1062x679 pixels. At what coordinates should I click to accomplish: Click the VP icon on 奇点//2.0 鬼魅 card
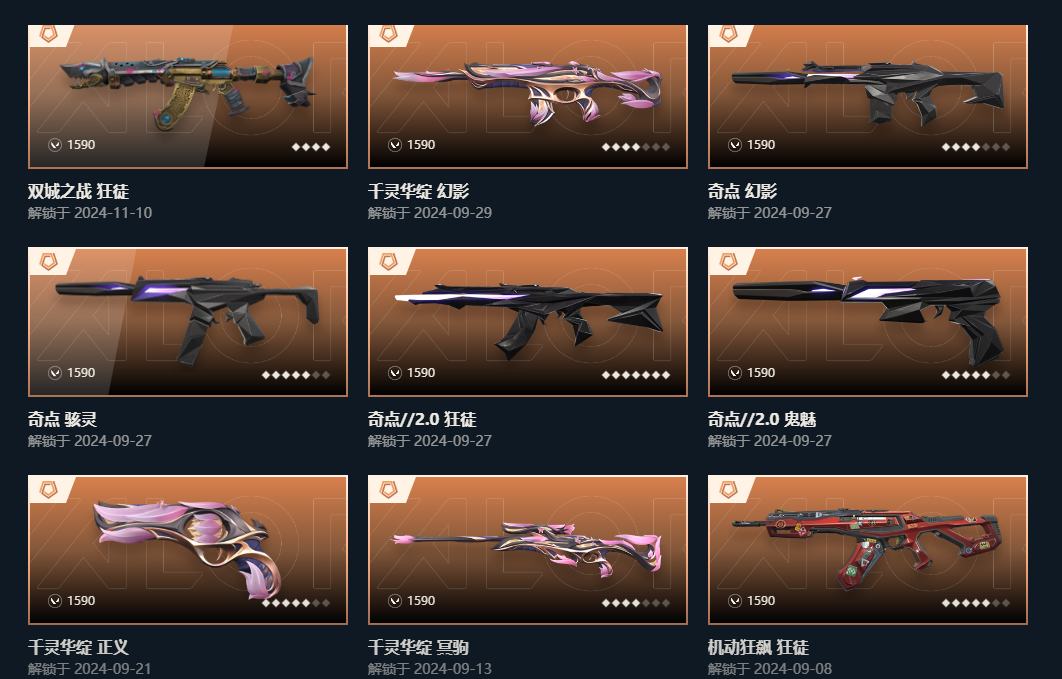coord(734,373)
